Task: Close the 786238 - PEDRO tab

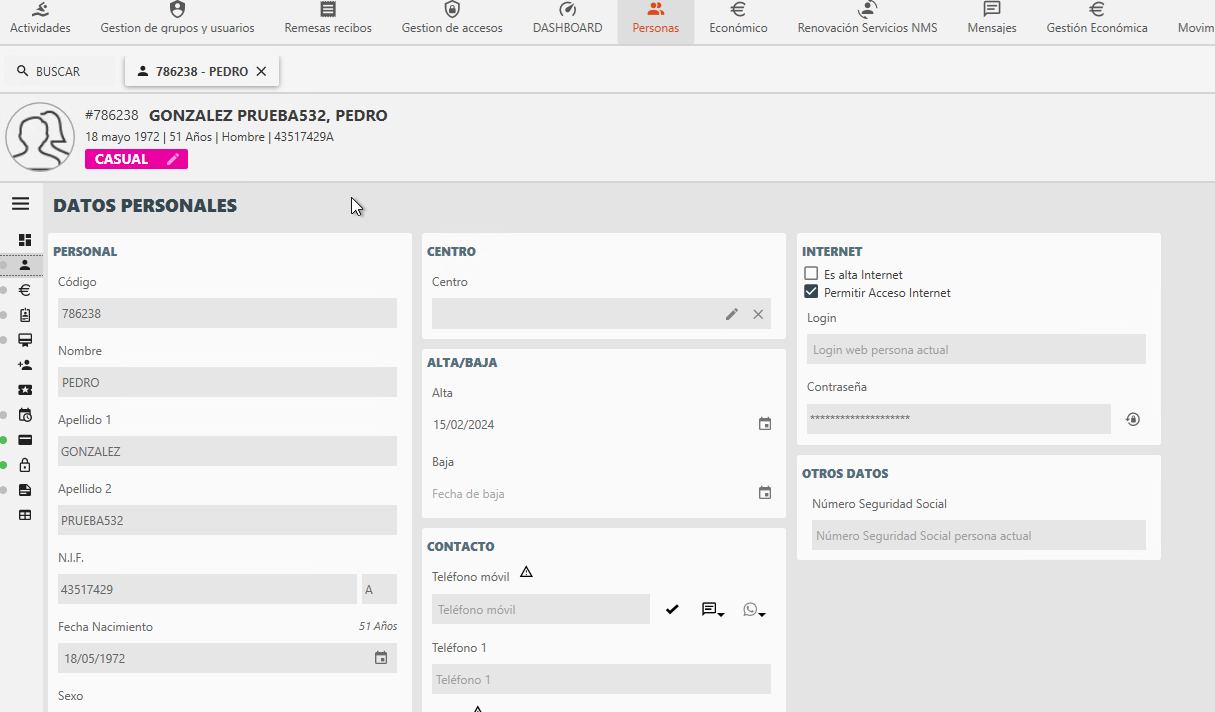Action: (x=261, y=71)
